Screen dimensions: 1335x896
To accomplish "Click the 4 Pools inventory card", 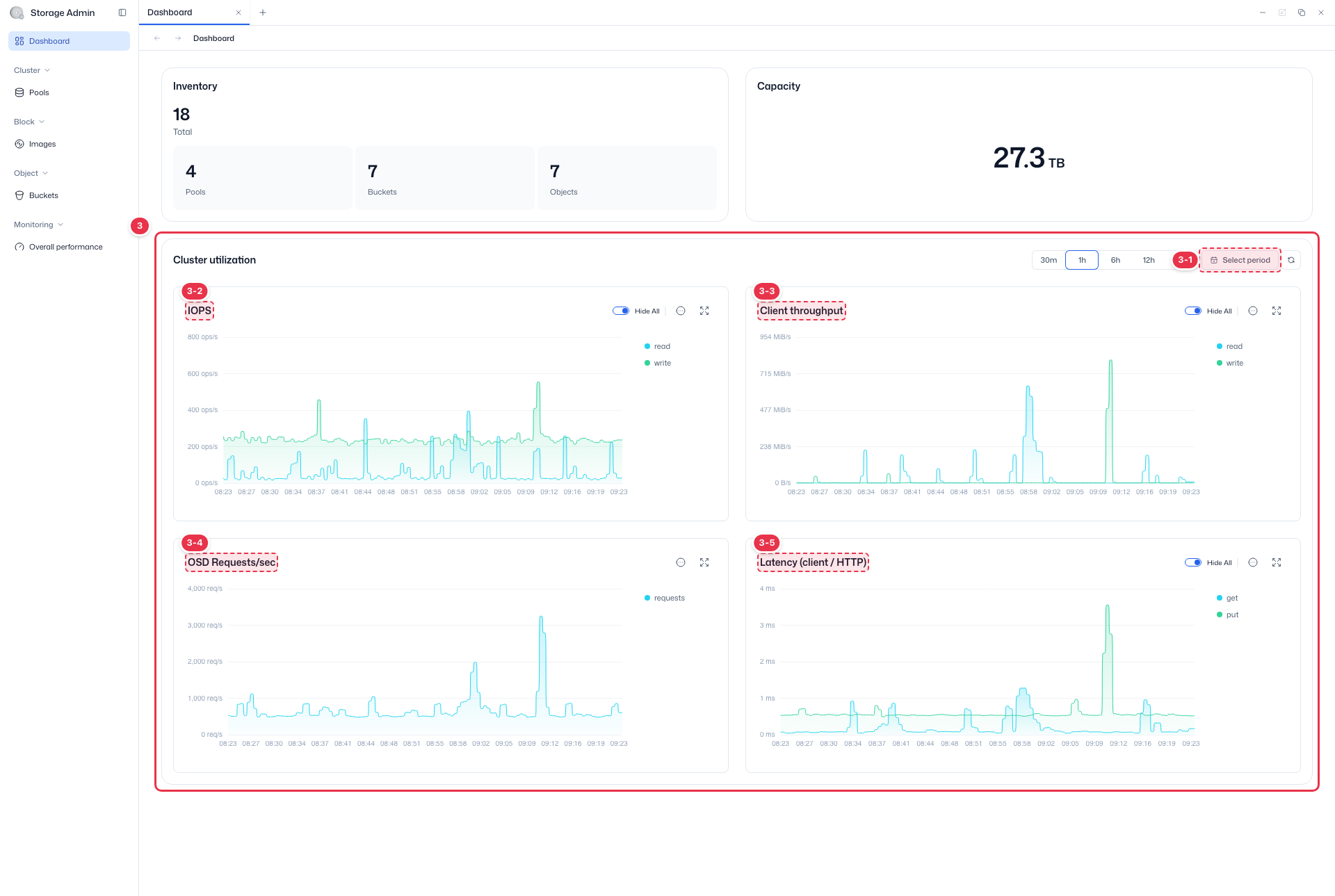I will coord(263,178).
